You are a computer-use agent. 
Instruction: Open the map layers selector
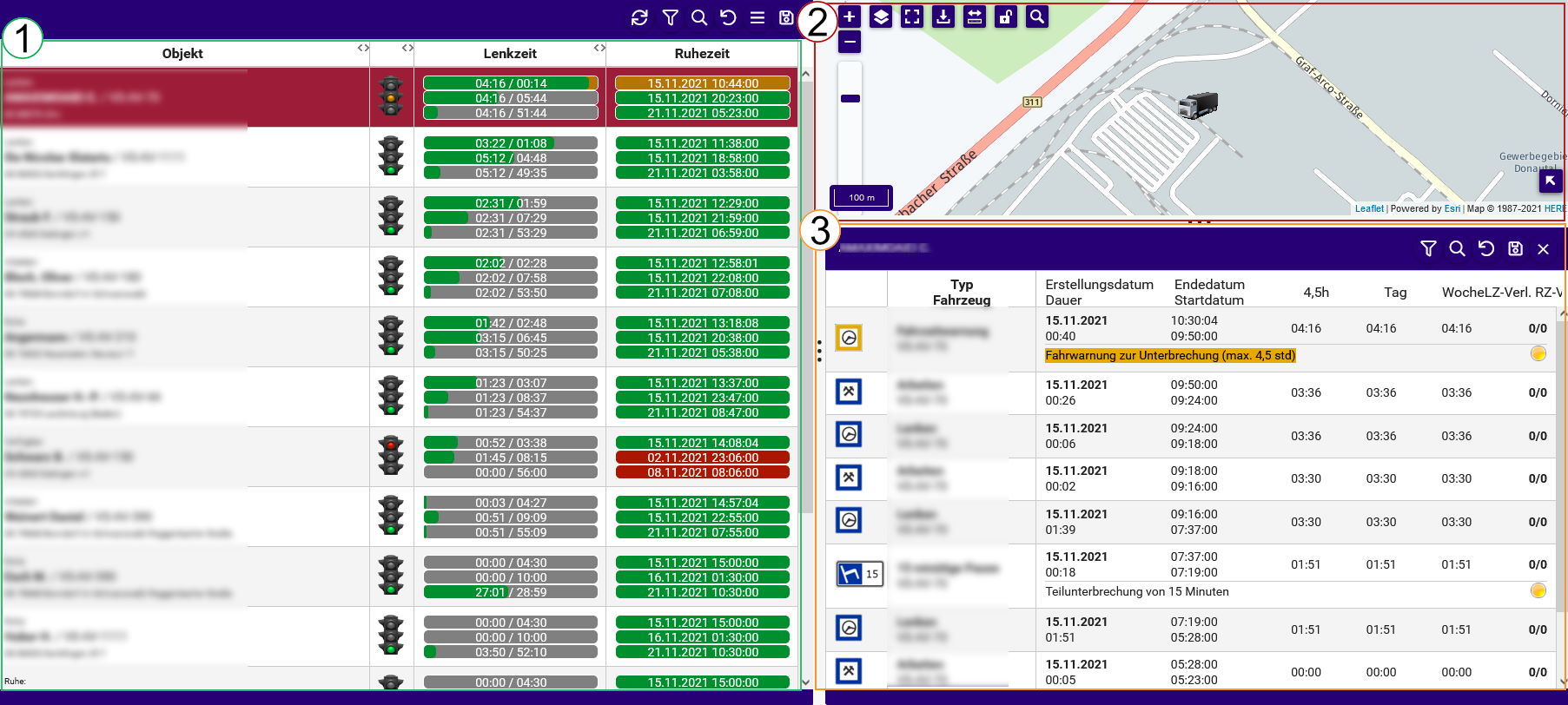click(881, 16)
